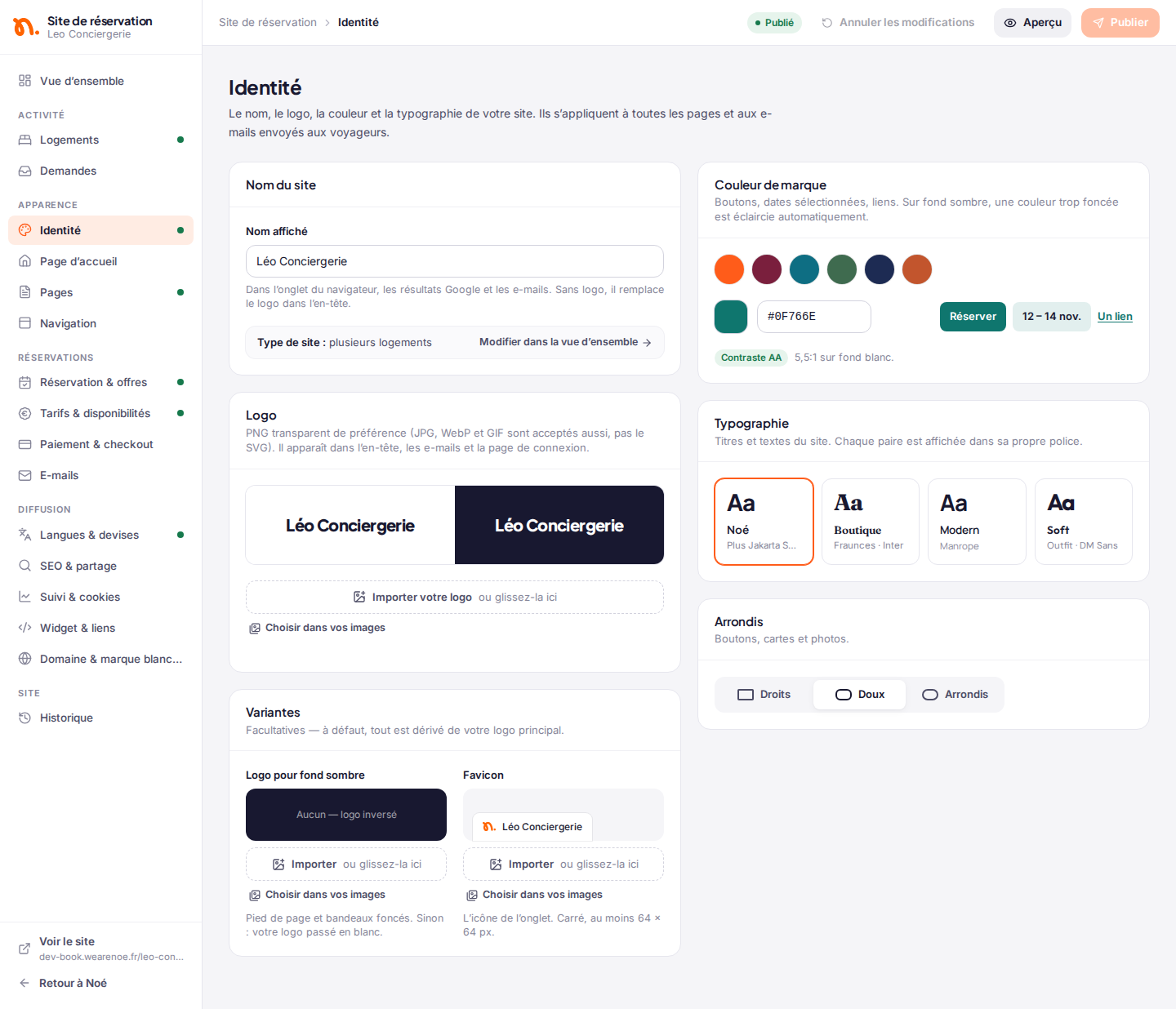
Task: Click the Logements bed icon
Action: click(25, 140)
